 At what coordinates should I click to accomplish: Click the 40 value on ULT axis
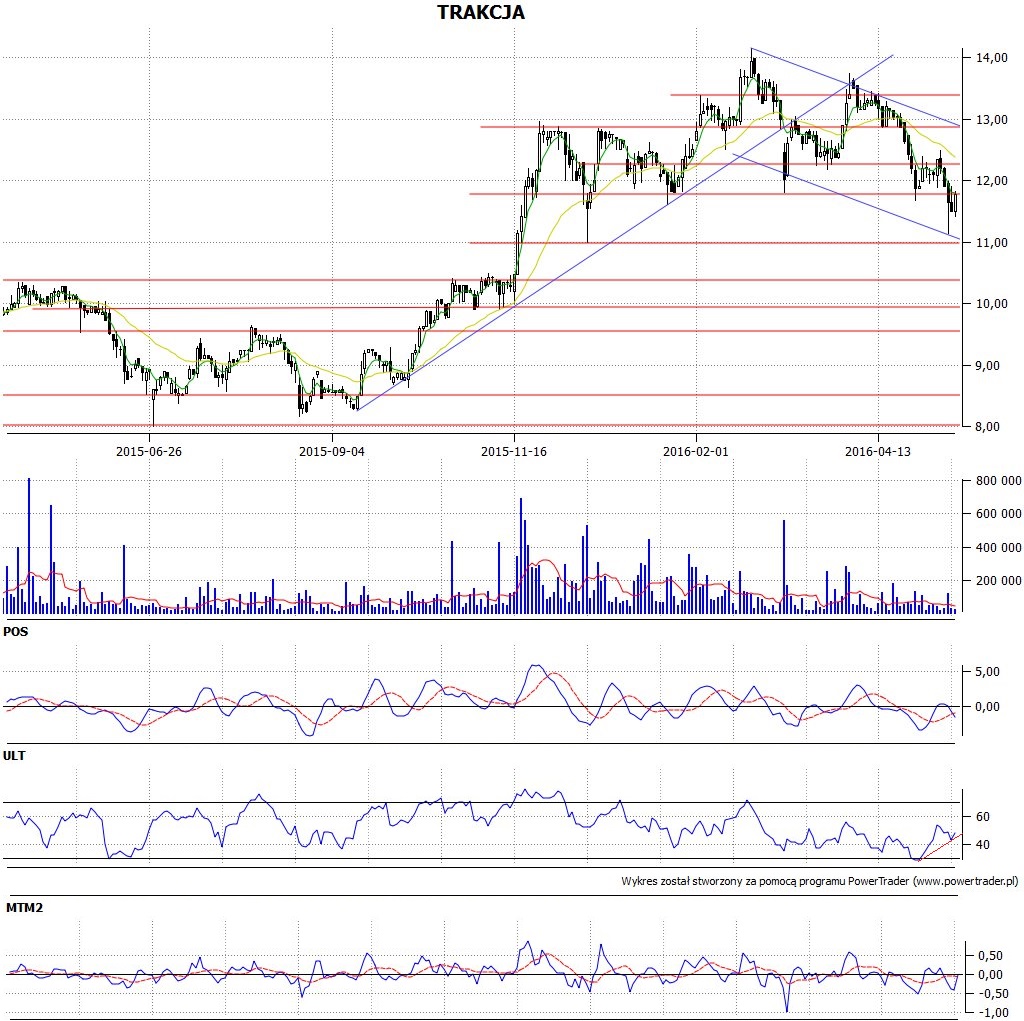(983, 845)
